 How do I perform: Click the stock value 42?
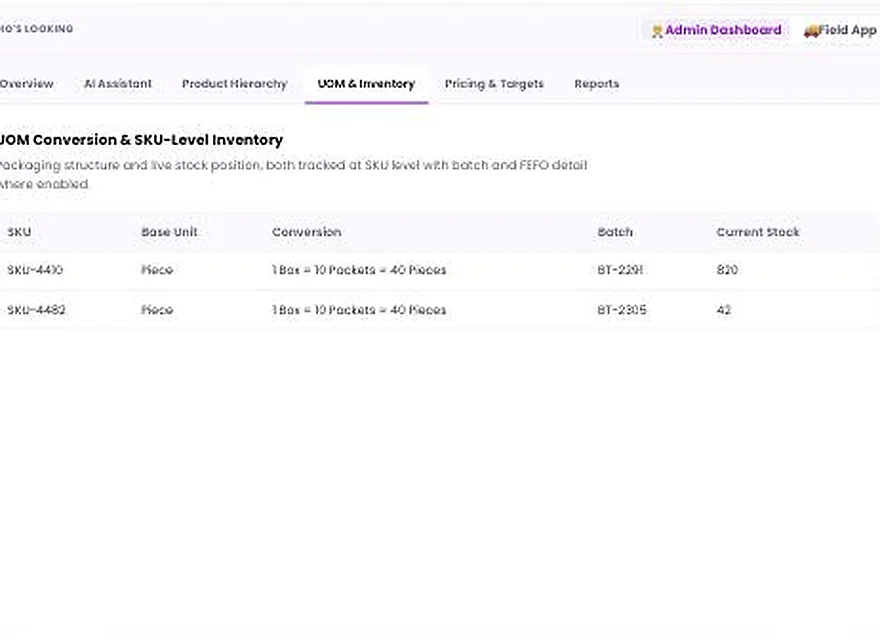724,310
